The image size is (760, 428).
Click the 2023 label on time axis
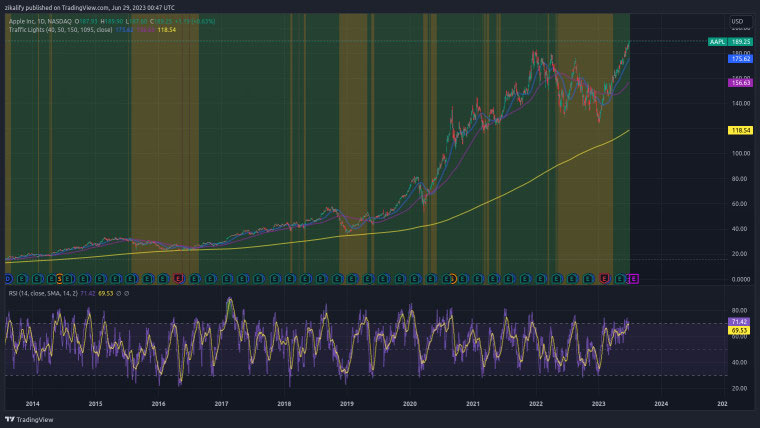tap(599, 404)
